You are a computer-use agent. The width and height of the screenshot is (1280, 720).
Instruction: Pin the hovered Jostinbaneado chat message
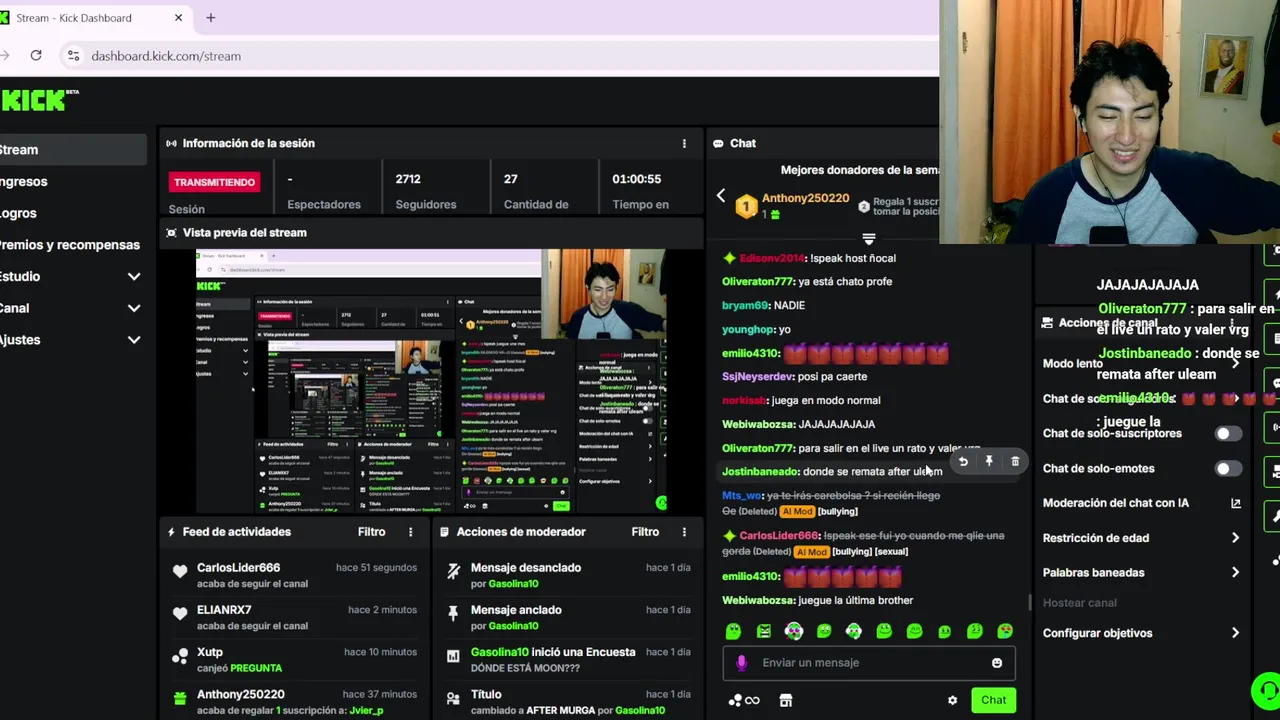pos(989,461)
